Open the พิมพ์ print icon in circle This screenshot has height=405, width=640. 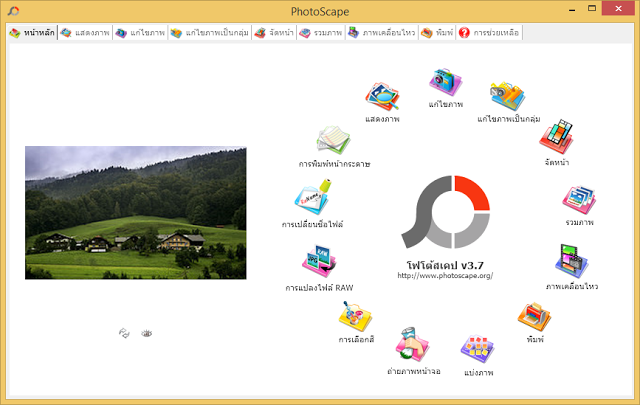point(534,317)
